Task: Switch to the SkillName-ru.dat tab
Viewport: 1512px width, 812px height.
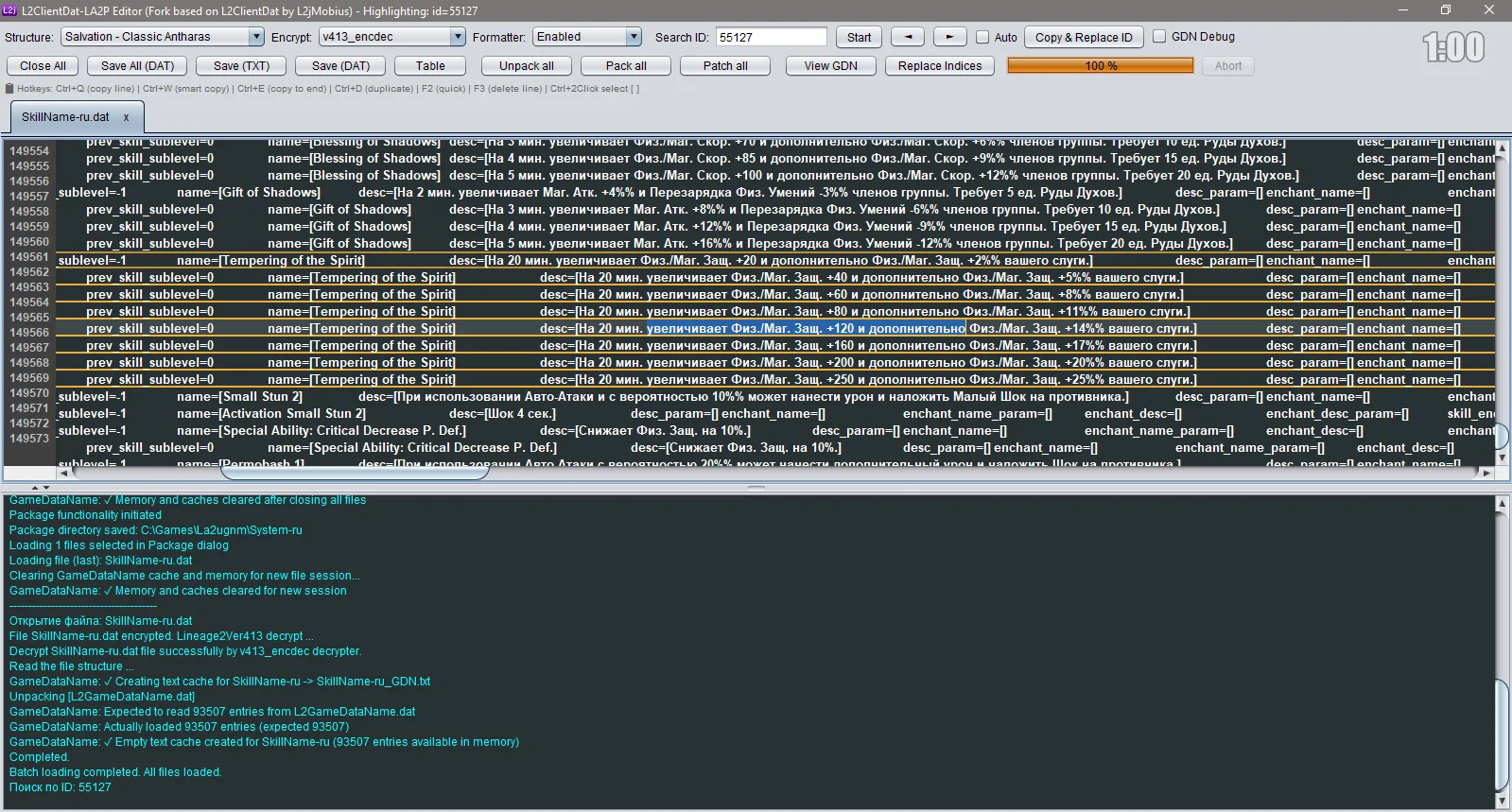Action: 65,117
